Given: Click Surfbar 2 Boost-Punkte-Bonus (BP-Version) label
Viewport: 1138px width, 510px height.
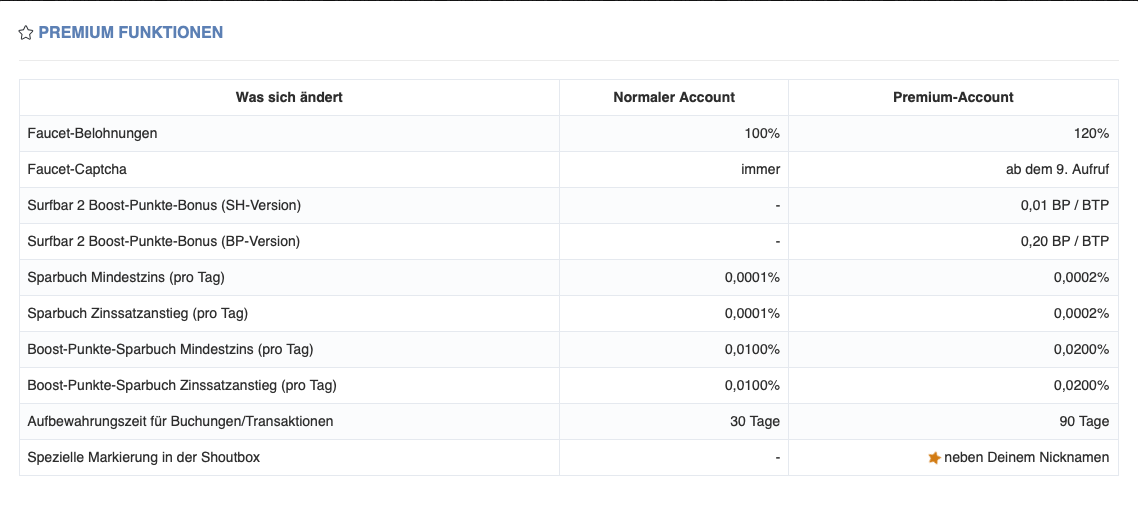Looking at the screenshot, I should click(x=163, y=242).
